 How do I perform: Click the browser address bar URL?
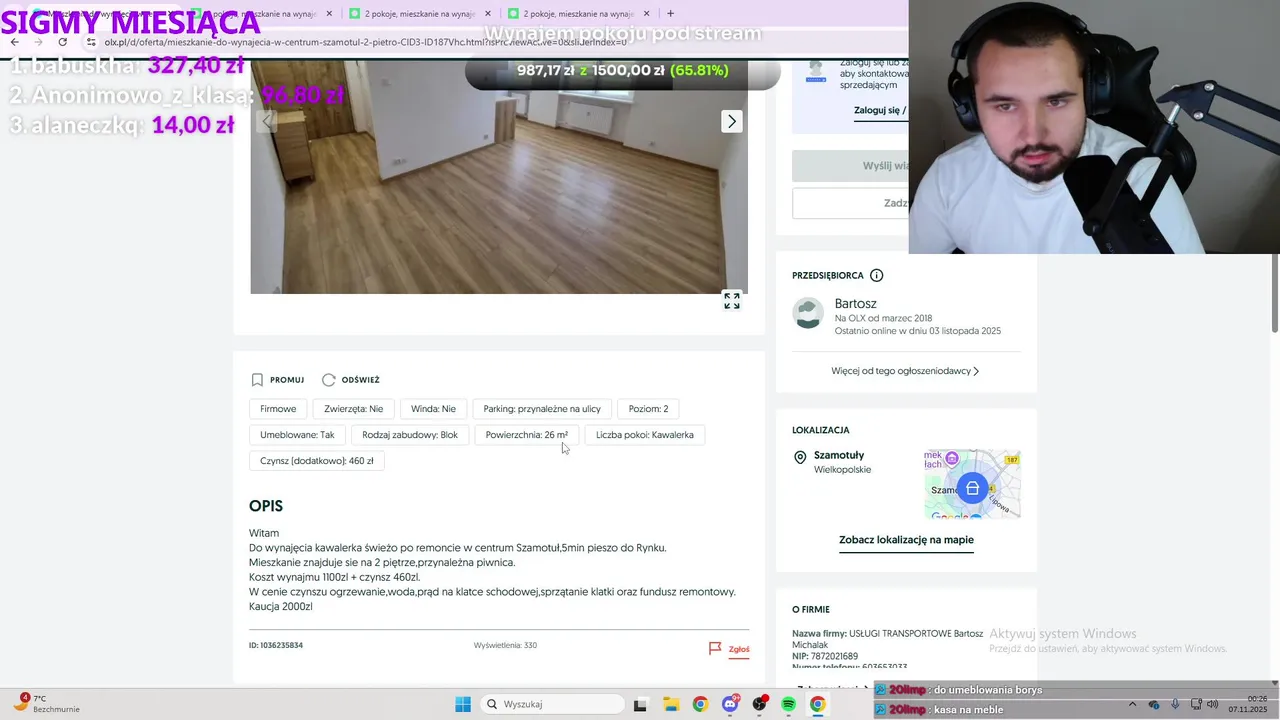pyautogui.click(x=365, y=42)
